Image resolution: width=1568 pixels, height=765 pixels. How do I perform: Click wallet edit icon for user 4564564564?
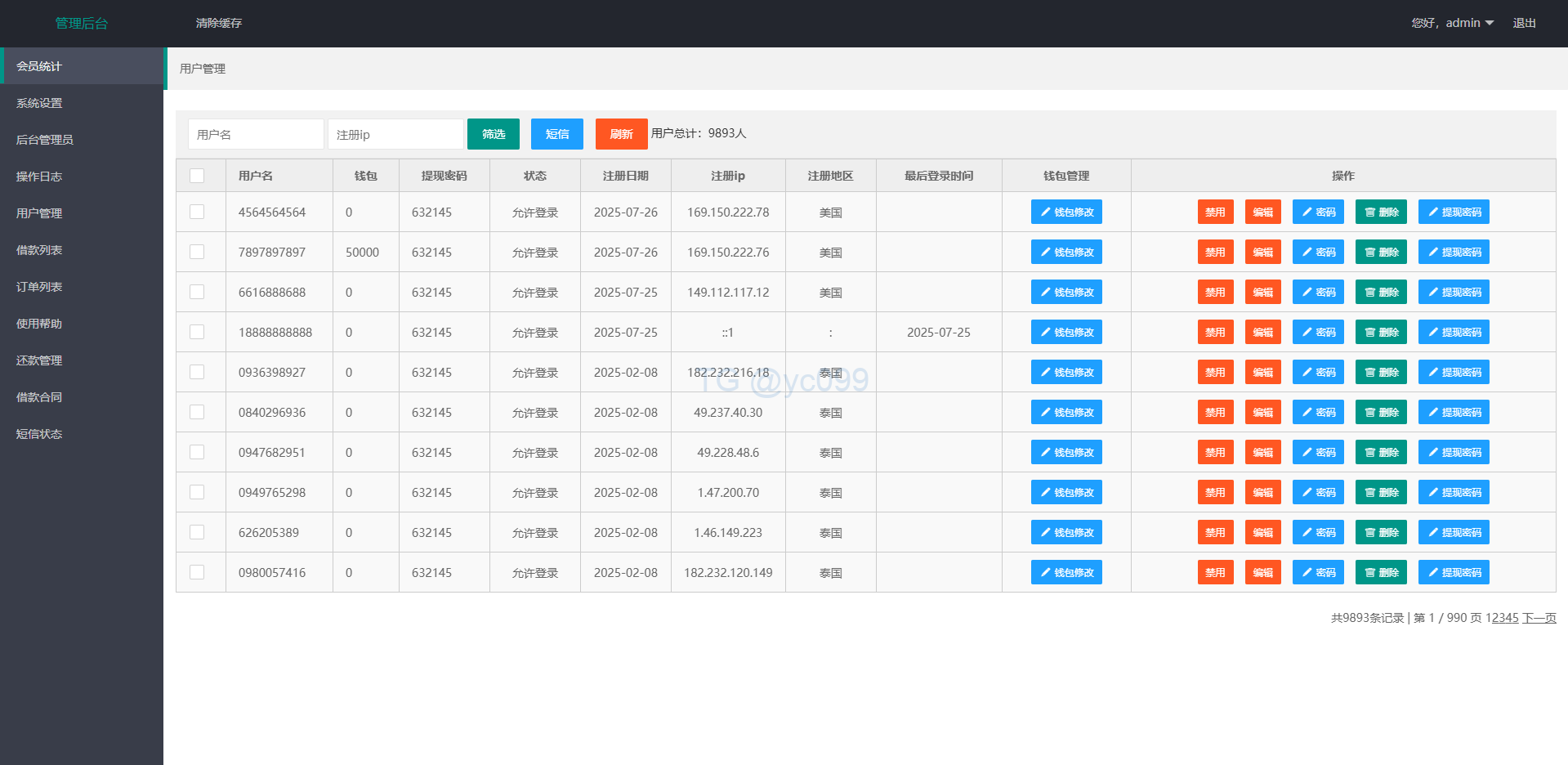click(1046, 212)
